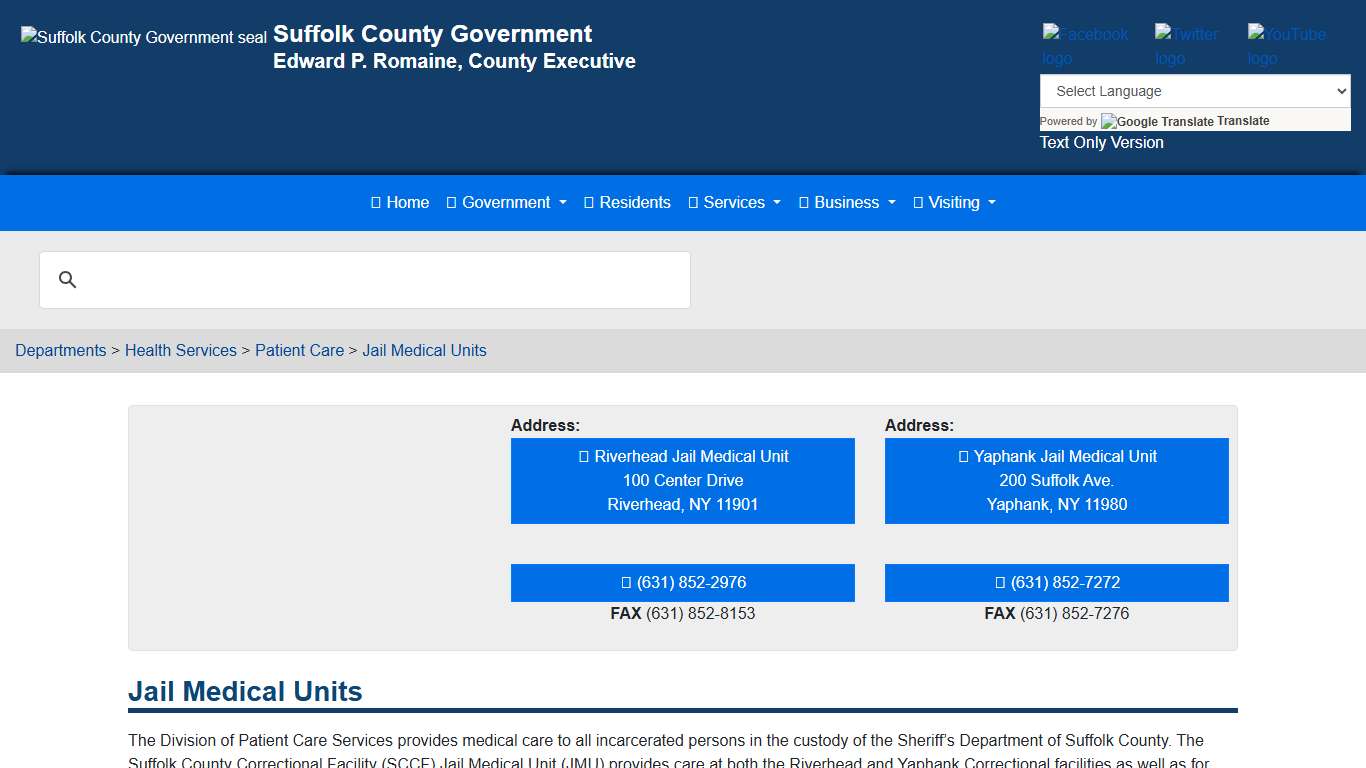This screenshot has width=1366, height=768.
Task: Open the Departments breadcrumb link
Action: pyautogui.click(x=61, y=351)
